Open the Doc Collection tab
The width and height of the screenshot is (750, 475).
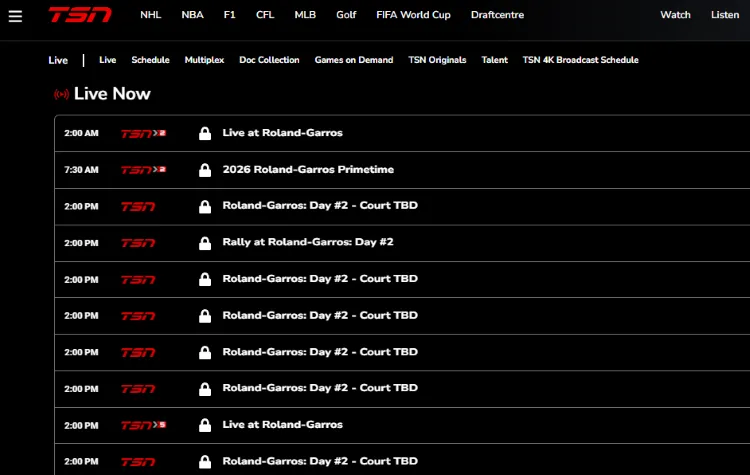pyautogui.click(x=269, y=60)
